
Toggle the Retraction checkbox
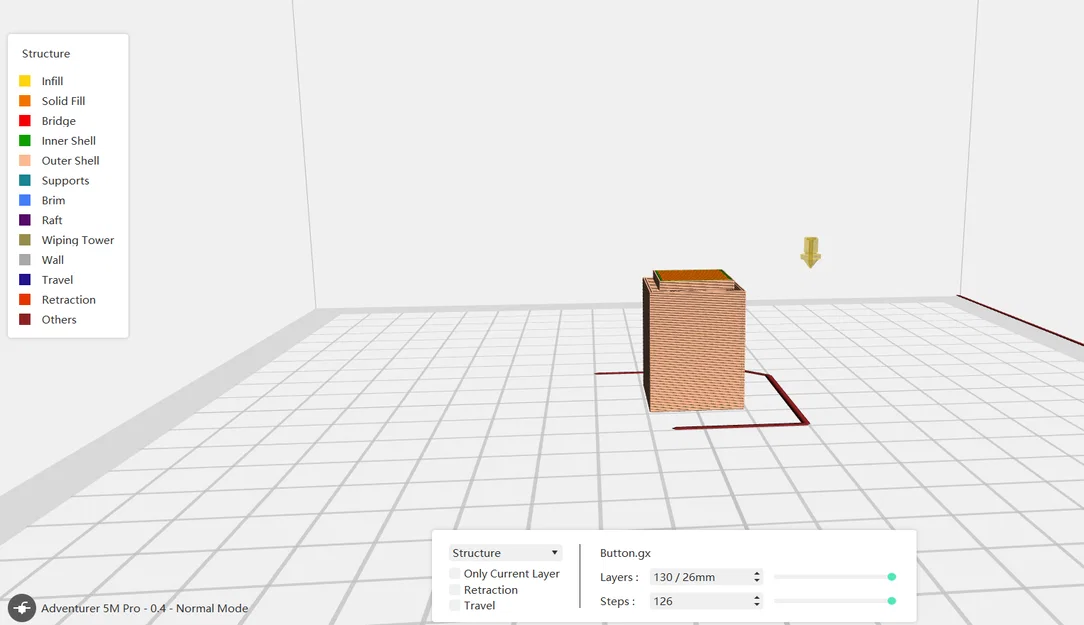pos(454,590)
